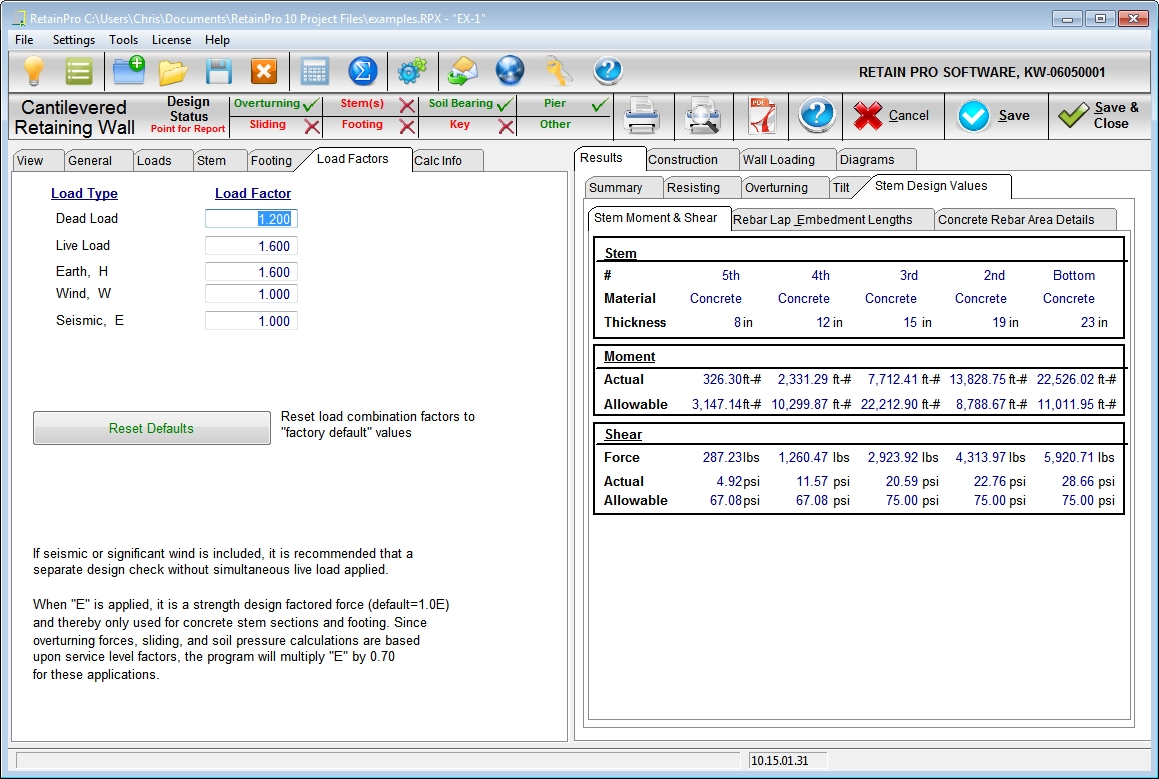Open the License menu
Screen dimensions: 1159x779
coord(171,40)
